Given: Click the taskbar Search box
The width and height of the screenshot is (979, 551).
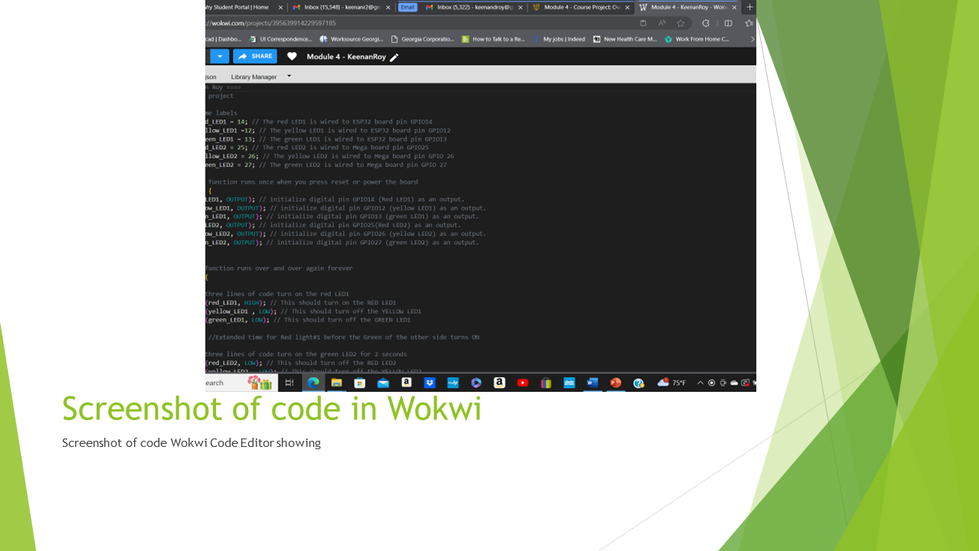Looking at the screenshot, I should click(x=241, y=383).
